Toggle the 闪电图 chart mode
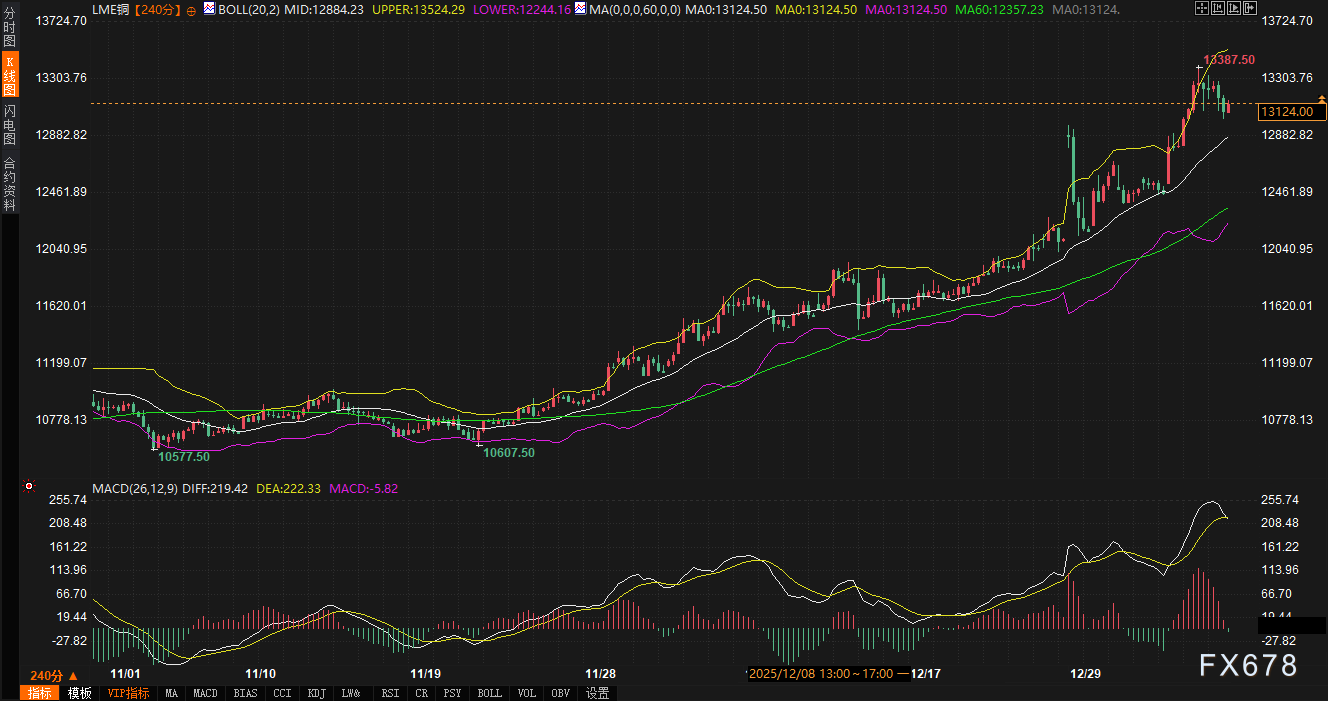The width and height of the screenshot is (1328, 701). (9, 124)
